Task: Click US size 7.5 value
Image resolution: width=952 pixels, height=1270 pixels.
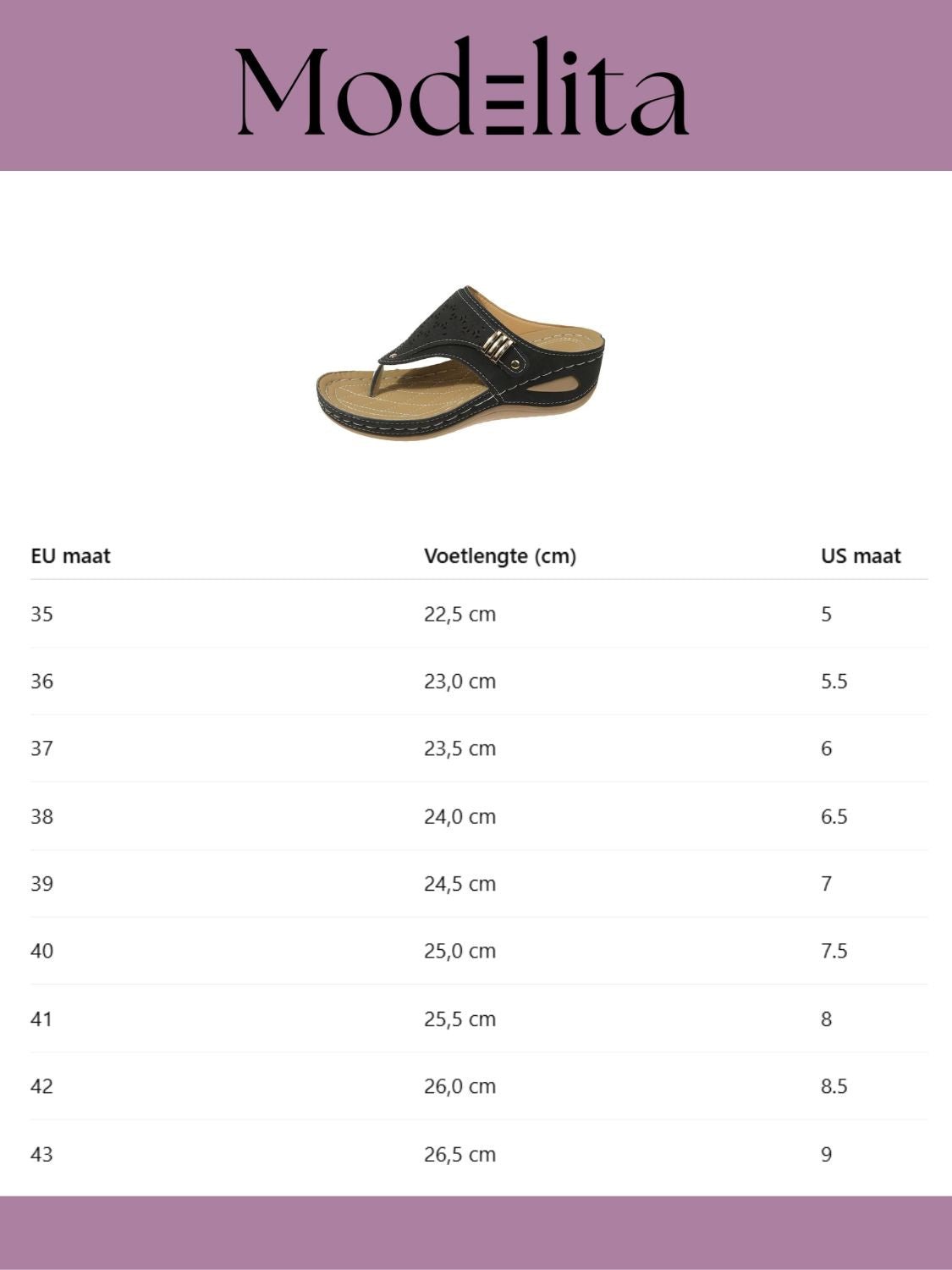Action: click(x=834, y=951)
